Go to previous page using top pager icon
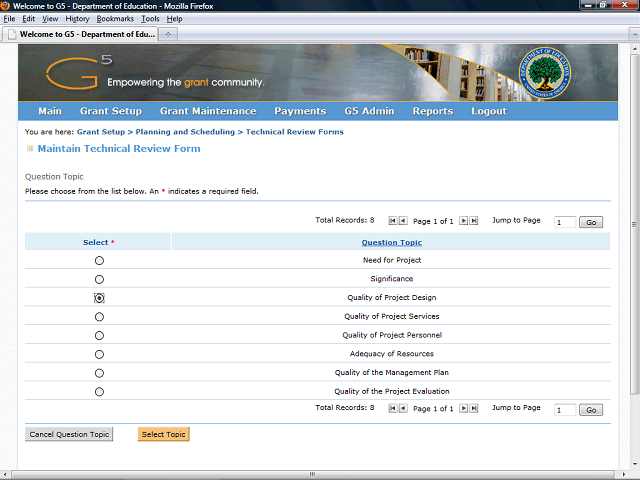Image resolution: width=640 pixels, height=480 pixels. (x=403, y=221)
